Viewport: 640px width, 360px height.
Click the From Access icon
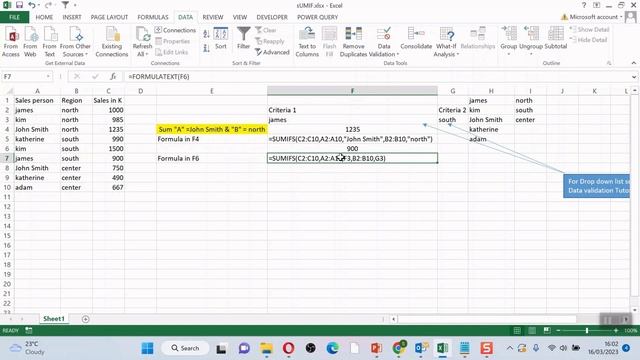click(11, 42)
